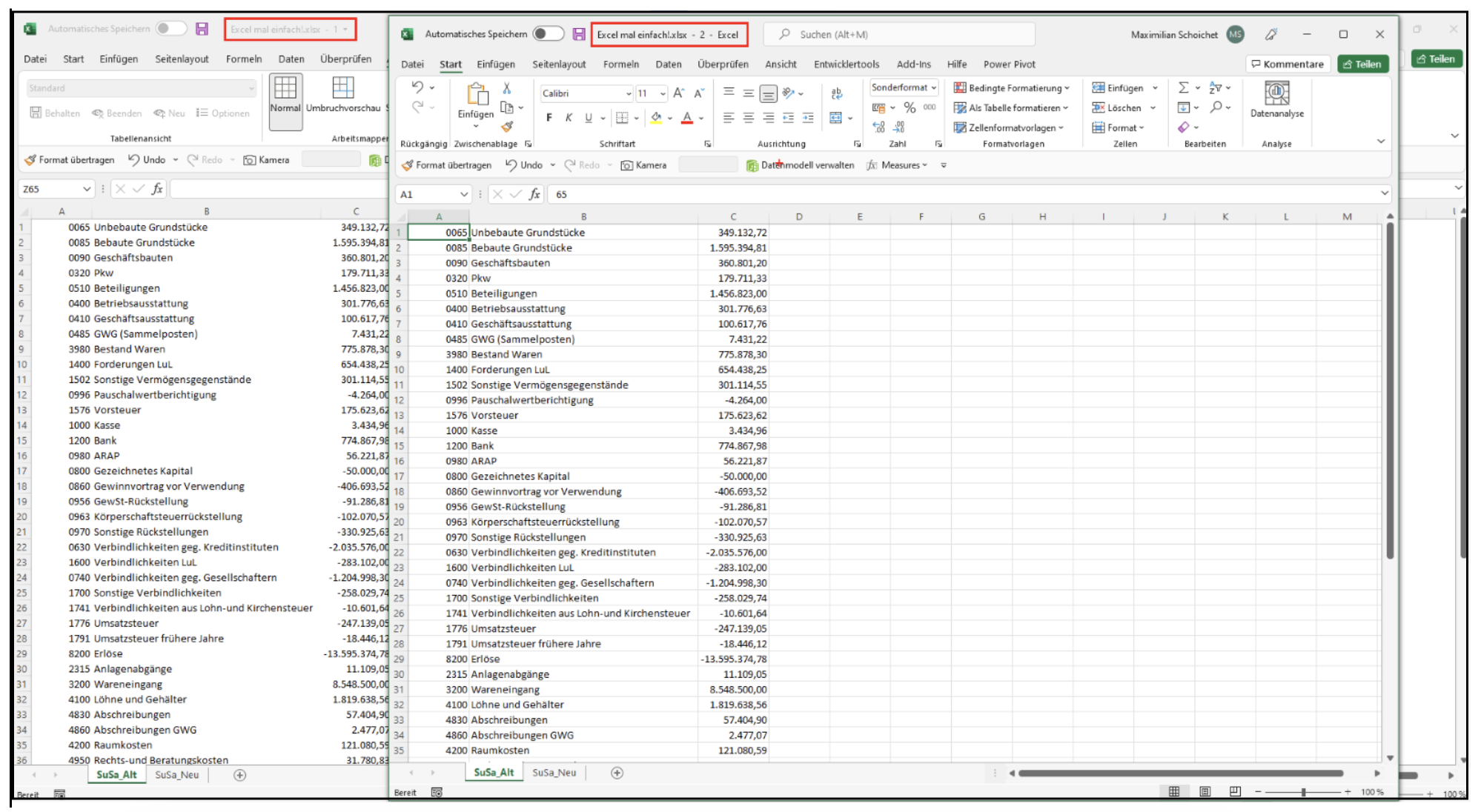Viewport: 1481px width, 812px height.
Task: Collapse the ribbon with the chevron arrow
Action: (x=1380, y=141)
